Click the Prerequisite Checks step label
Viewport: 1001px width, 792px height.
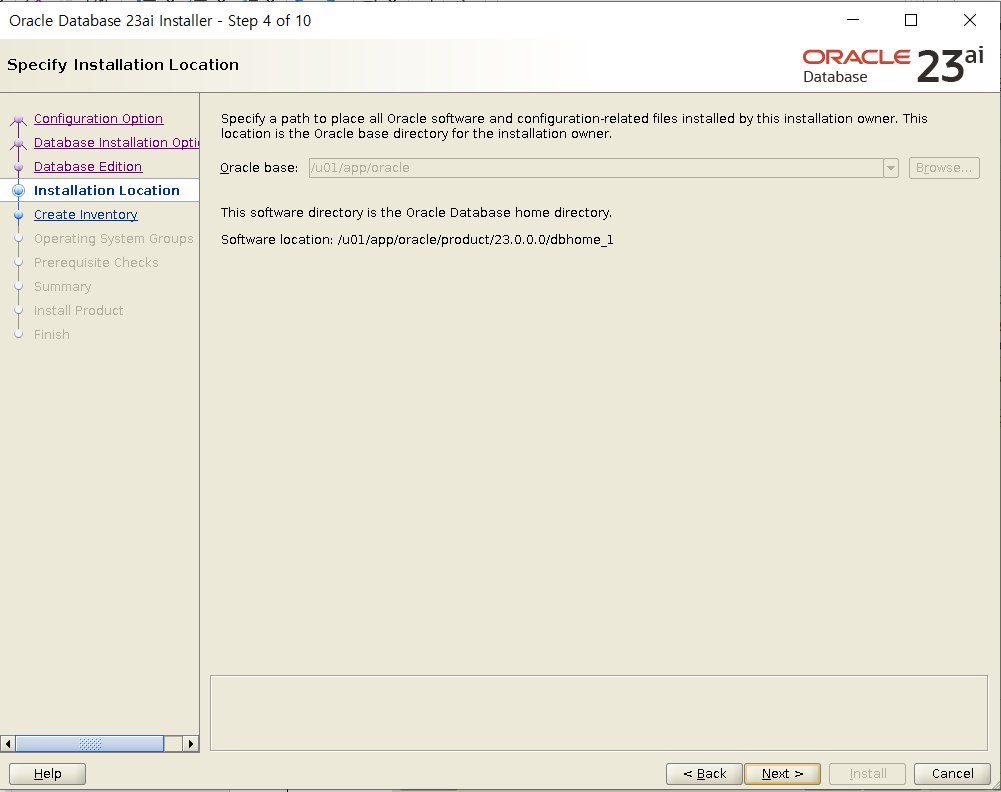(x=96, y=262)
